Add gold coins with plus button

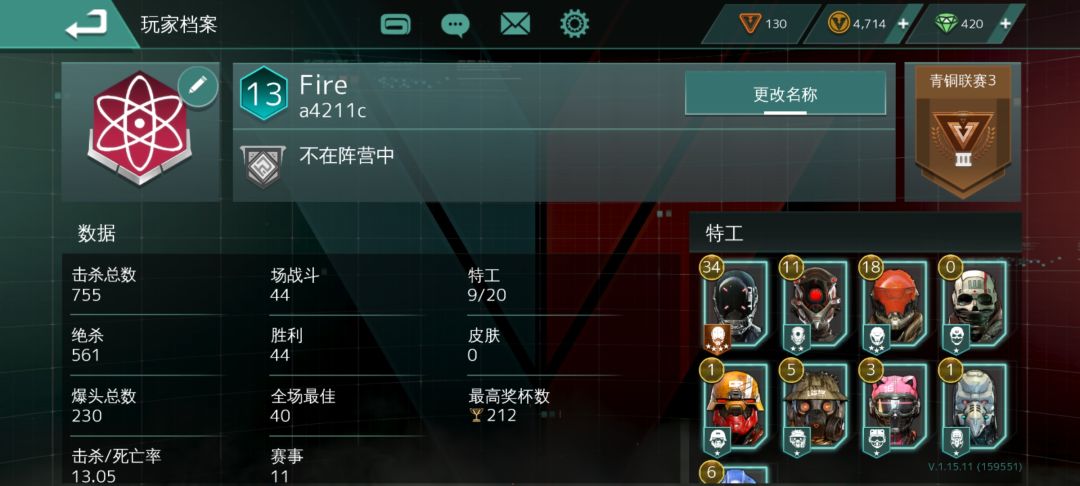(x=903, y=24)
